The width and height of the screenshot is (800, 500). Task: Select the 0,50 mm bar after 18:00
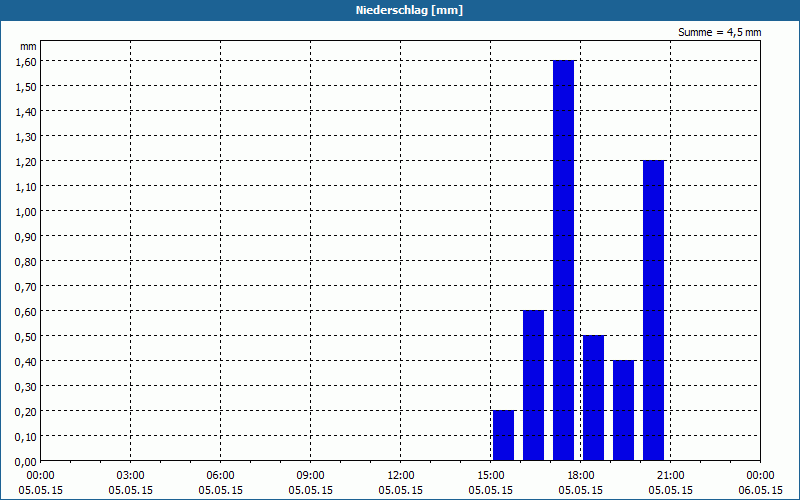(593, 398)
